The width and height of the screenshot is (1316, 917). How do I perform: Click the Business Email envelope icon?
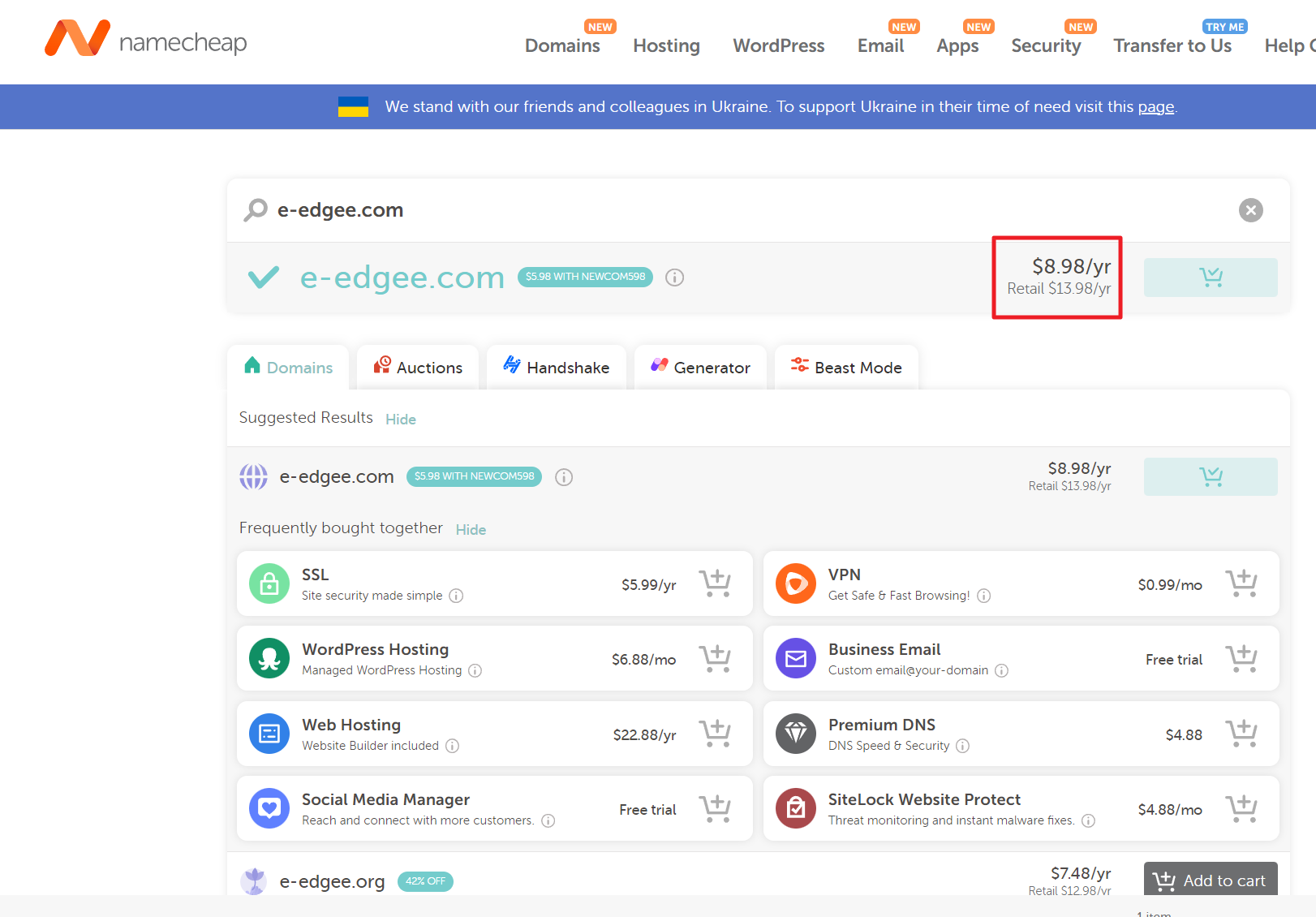pyautogui.click(x=796, y=658)
